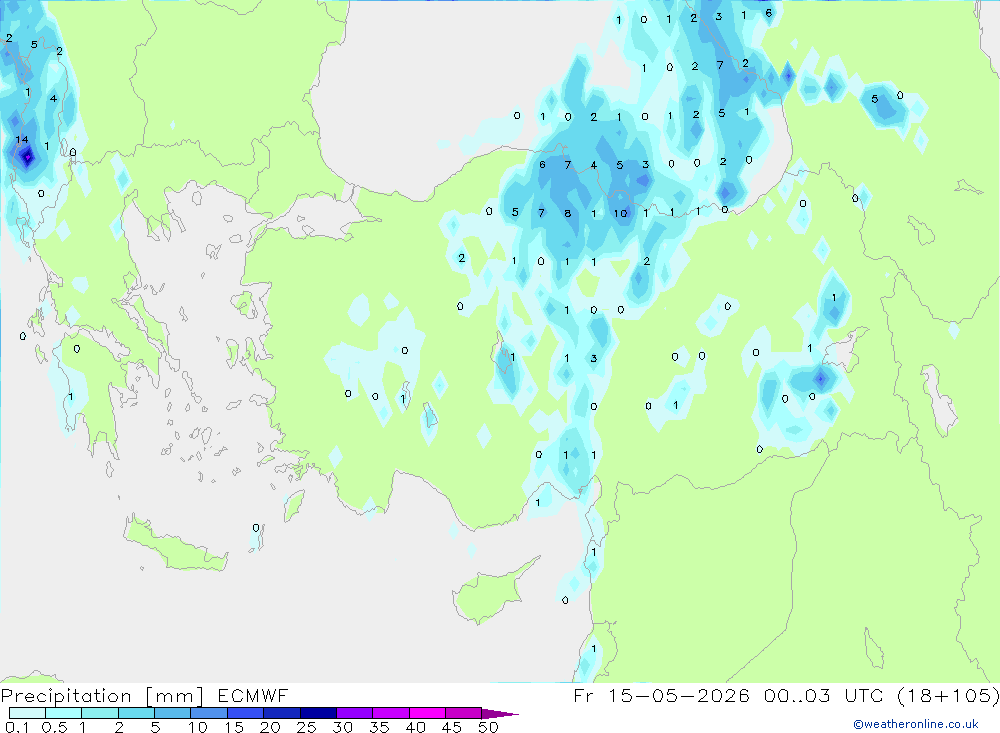Pick the 45–50 mm legend color box
The width and height of the screenshot is (1000, 733).
tap(463, 713)
